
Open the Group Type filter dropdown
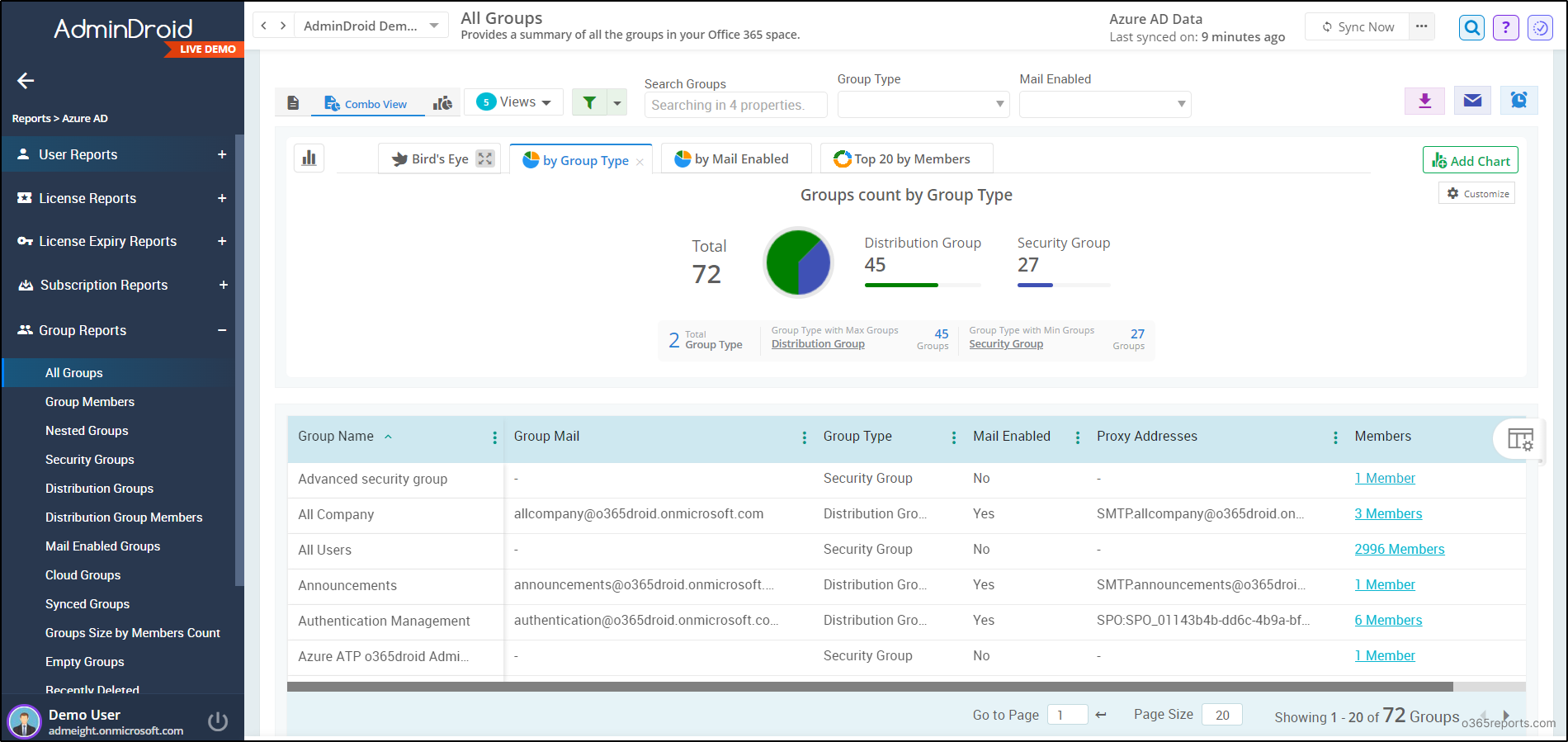coord(923,104)
